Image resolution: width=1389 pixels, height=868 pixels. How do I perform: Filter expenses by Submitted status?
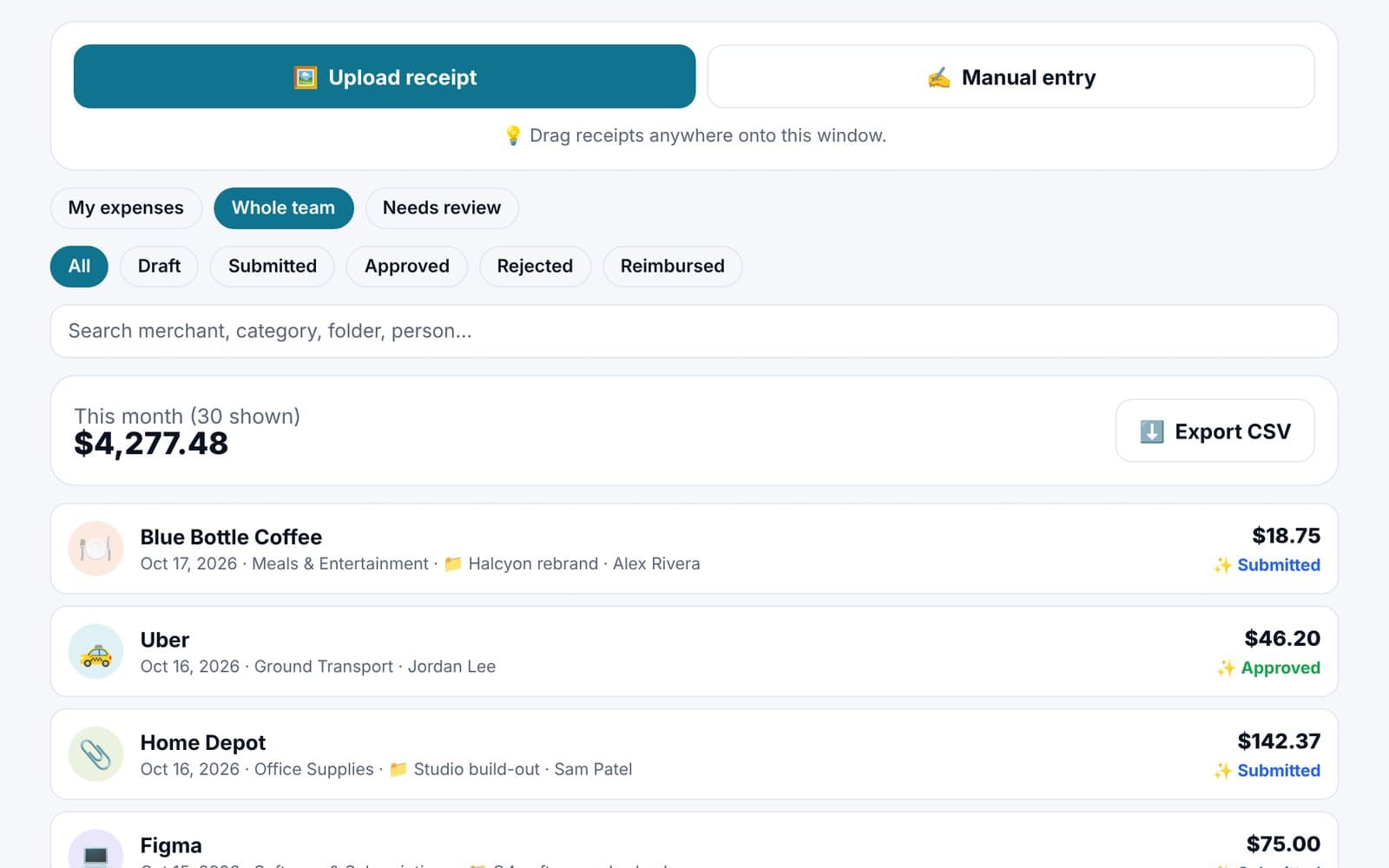273,266
